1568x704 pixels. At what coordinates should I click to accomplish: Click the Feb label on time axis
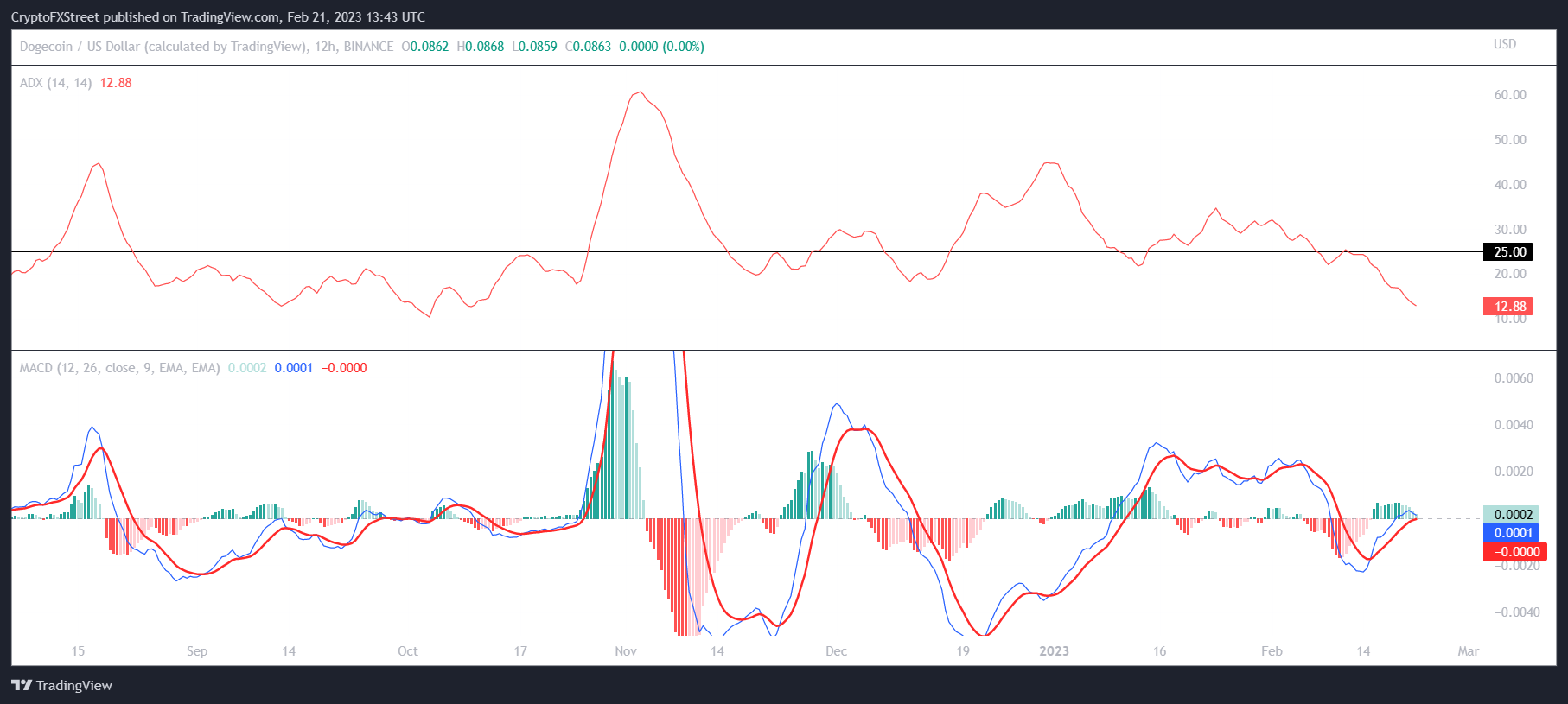1272,651
